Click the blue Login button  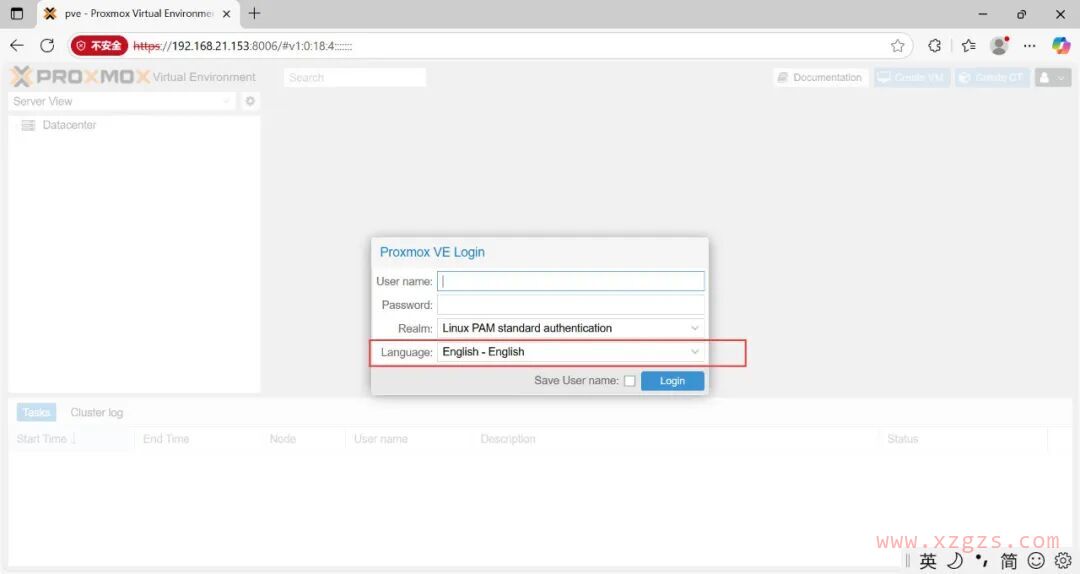click(672, 381)
